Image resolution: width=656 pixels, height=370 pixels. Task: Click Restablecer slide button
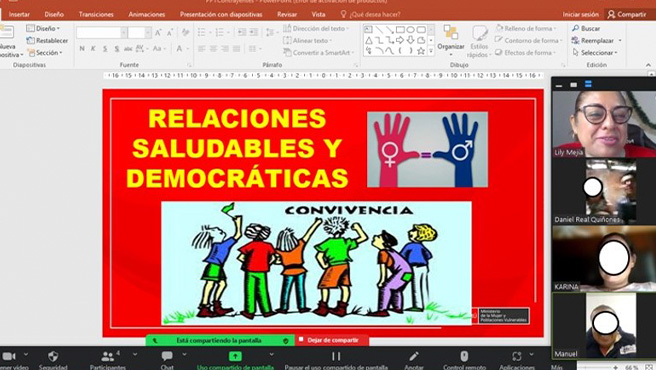click(x=47, y=41)
